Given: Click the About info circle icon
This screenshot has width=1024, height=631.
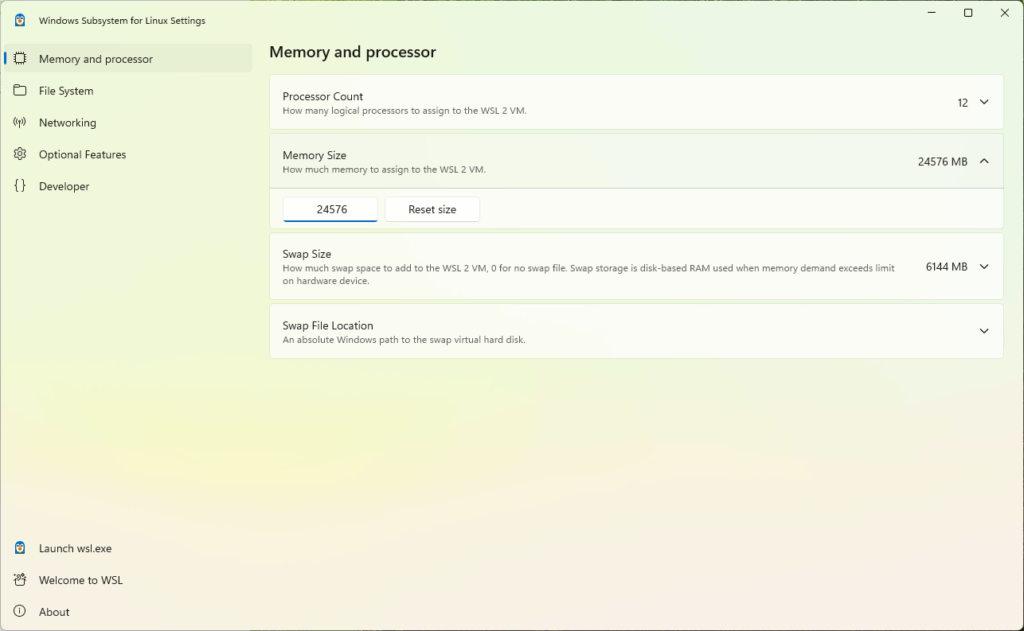Looking at the screenshot, I should click(20, 611).
